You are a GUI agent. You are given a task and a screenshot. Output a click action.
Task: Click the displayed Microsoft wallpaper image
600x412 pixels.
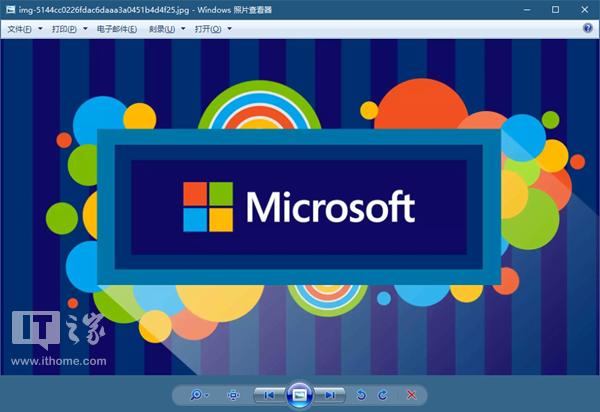[300, 207]
